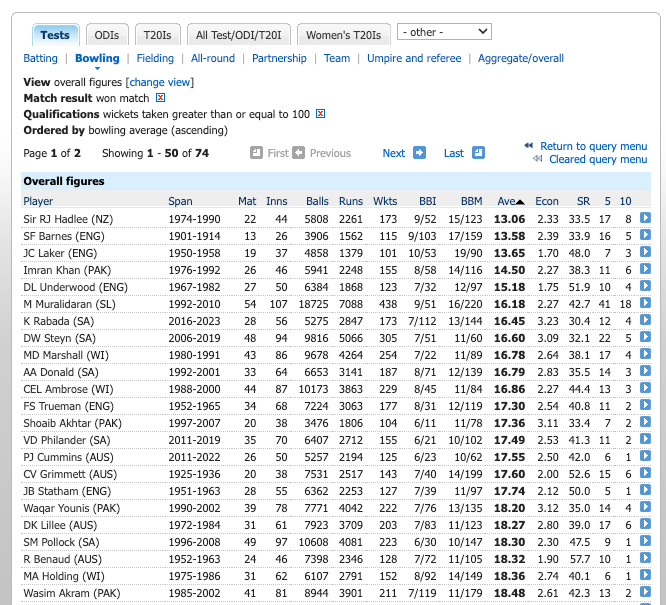Switch to the ODIs tab
This screenshot has width=666, height=605.
tap(106, 35)
